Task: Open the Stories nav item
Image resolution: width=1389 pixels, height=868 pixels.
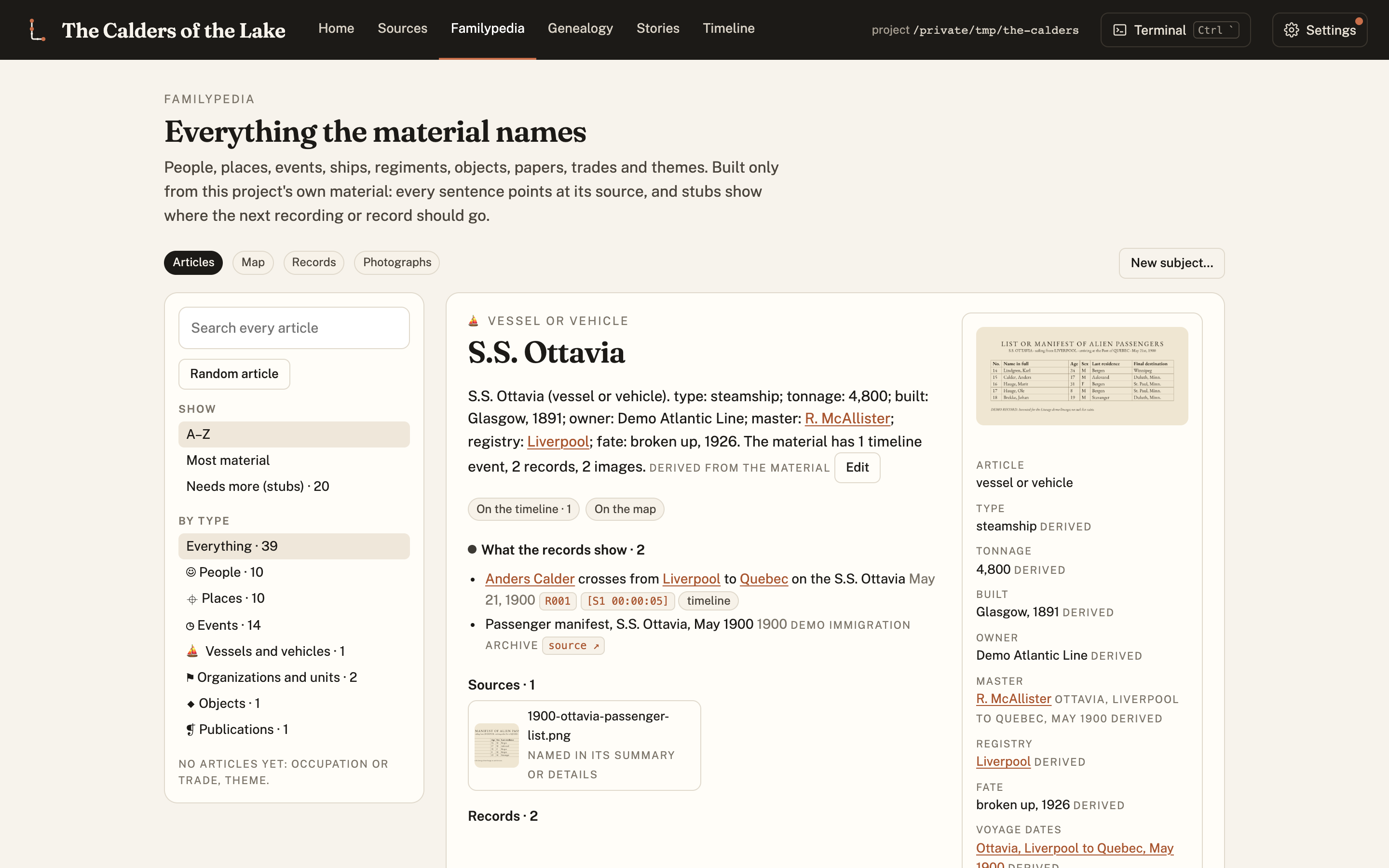Action: click(x=658, y=28)
